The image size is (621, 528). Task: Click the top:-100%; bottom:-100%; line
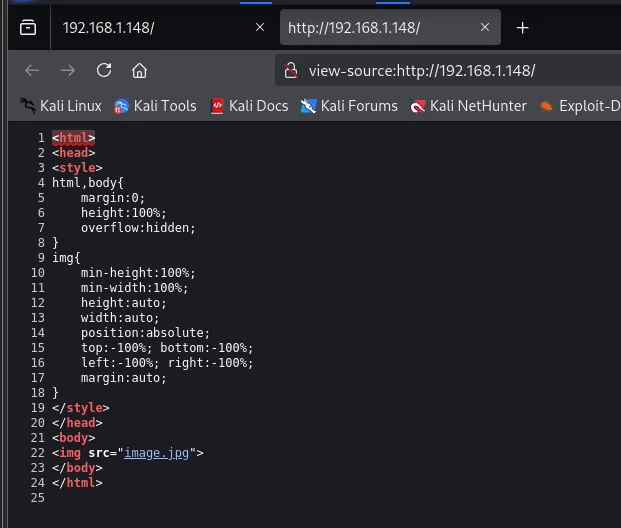[x=167, y=348]
